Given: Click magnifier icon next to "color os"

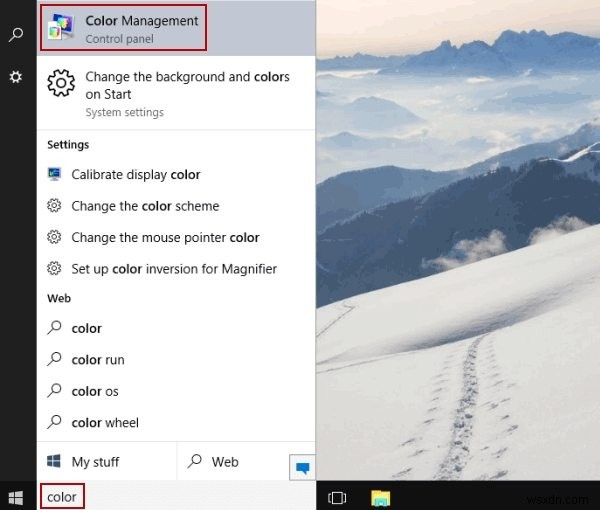Looking at the screenshot, I should coord(54,390).
